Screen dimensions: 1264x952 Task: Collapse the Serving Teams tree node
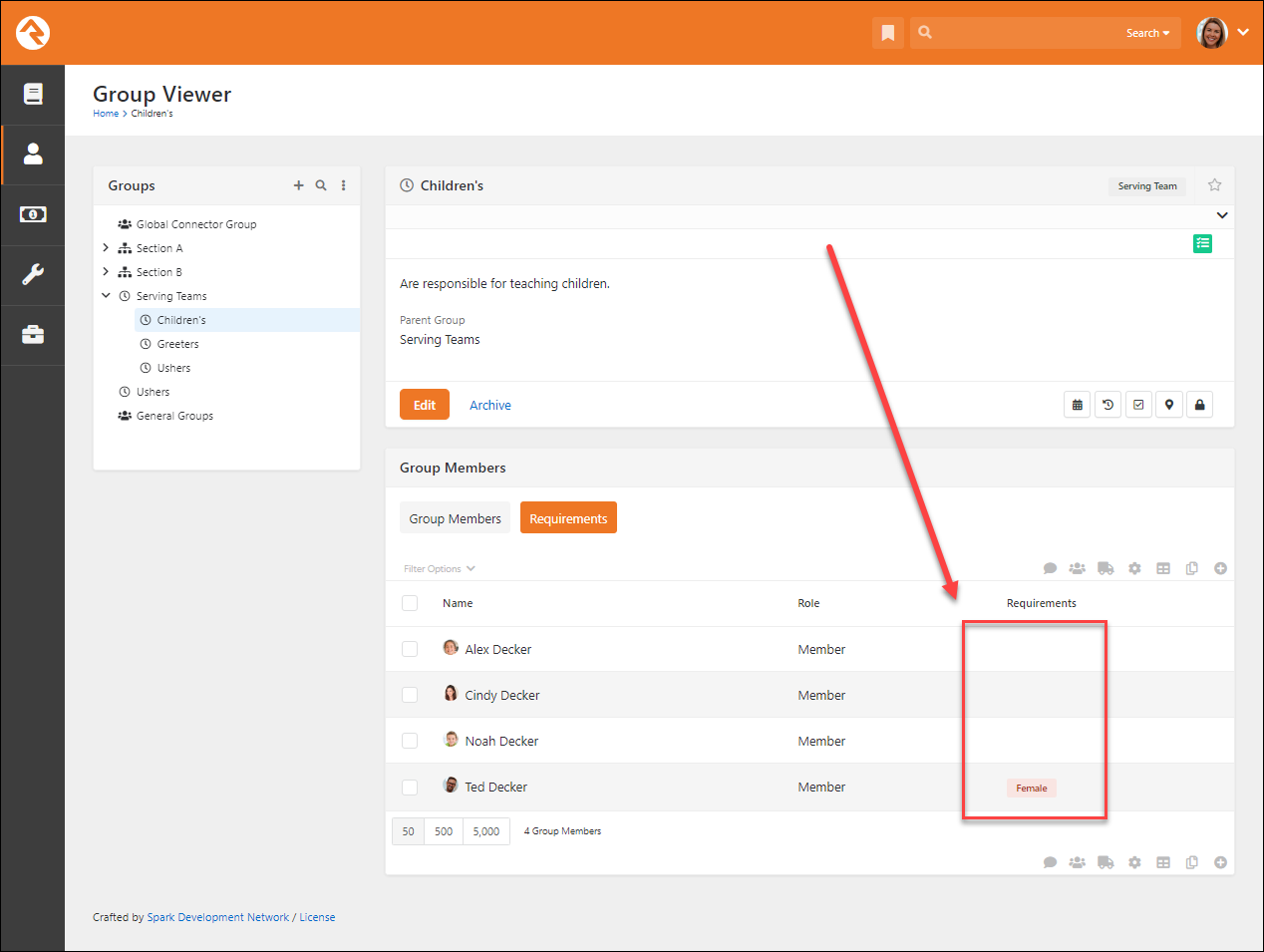coord(106,295)
